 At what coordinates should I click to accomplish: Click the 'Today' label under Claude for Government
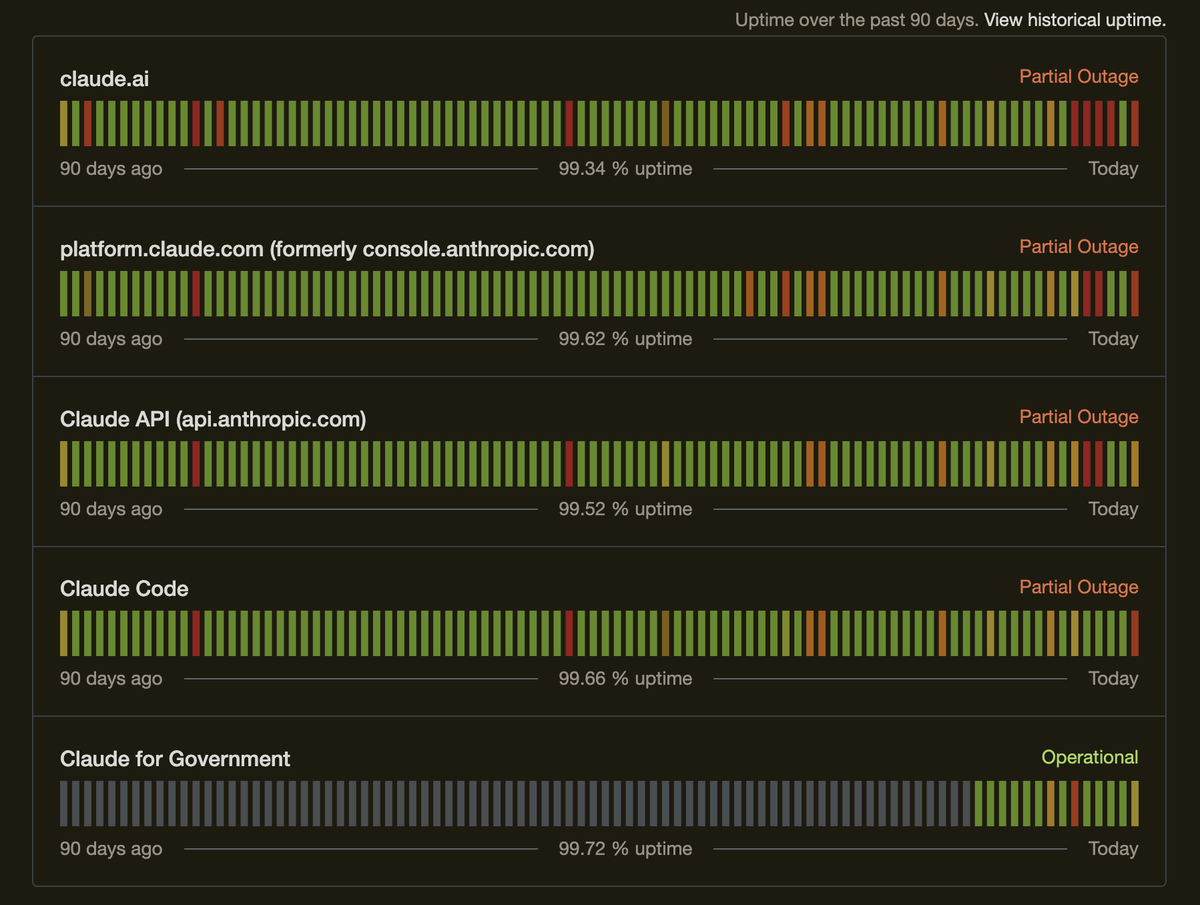pos(1114,849)
